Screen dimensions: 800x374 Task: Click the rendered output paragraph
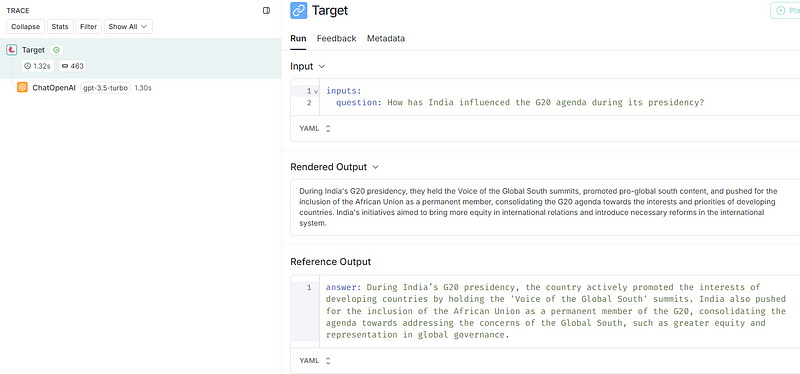[538, 207]
